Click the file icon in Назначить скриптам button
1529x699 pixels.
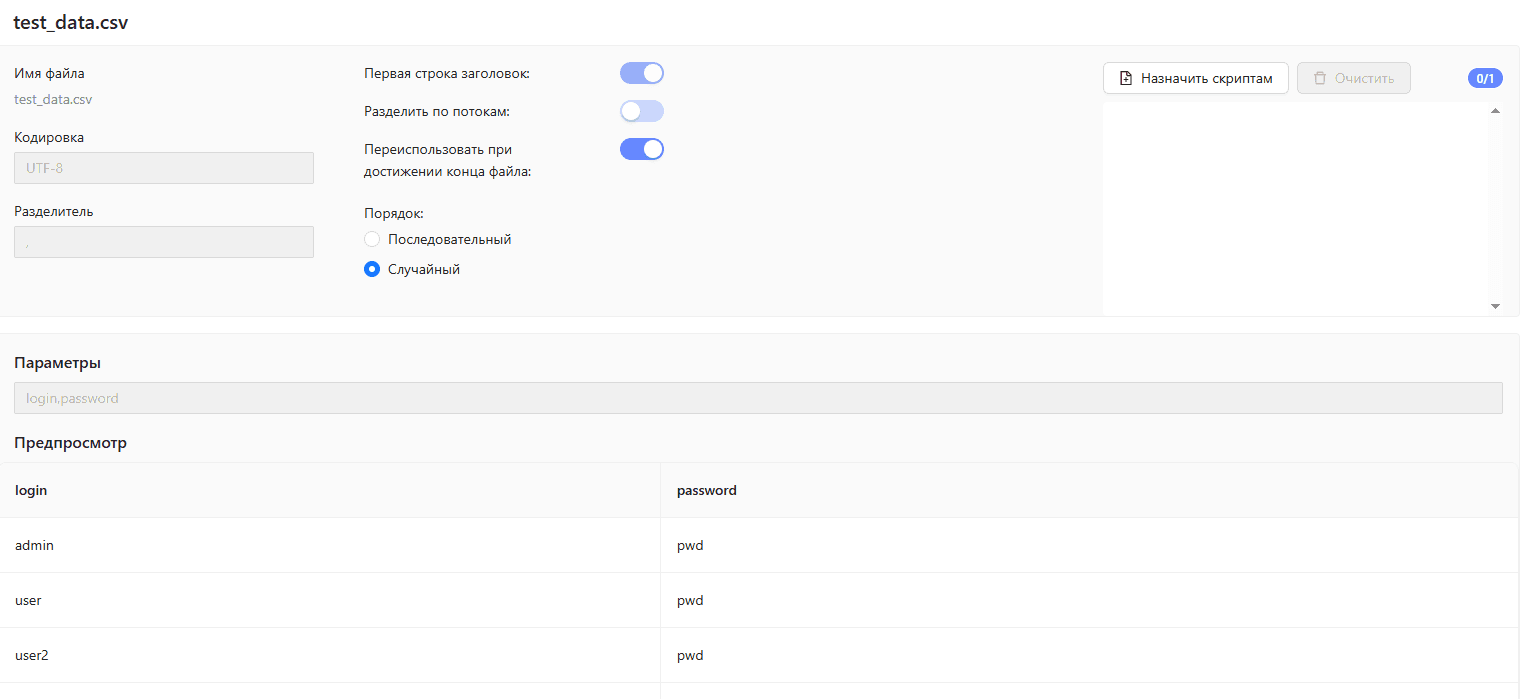click(x=1126, y=78)
